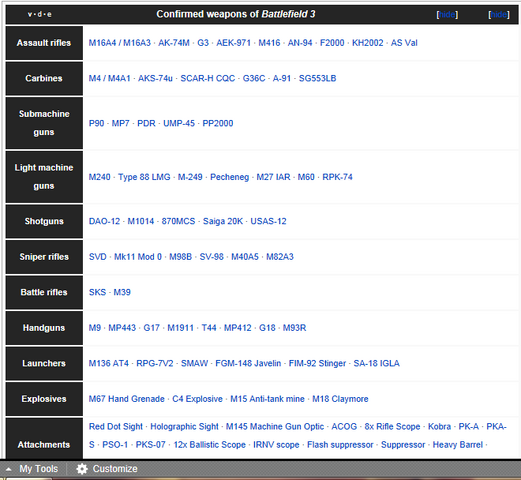
Task: Open the AEK-971 link
Action: pyautogui.click(x=233, y=43)
